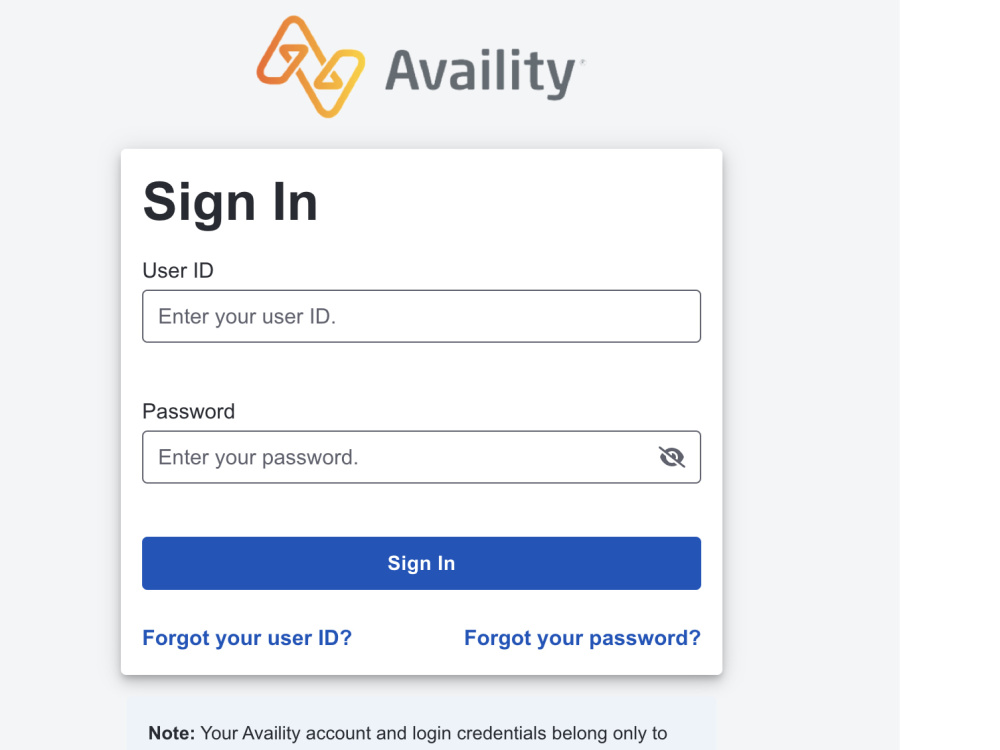Viewport: 1000px width, 750px height.
Task: Focus the User ID input field
Action: point(422,316)
